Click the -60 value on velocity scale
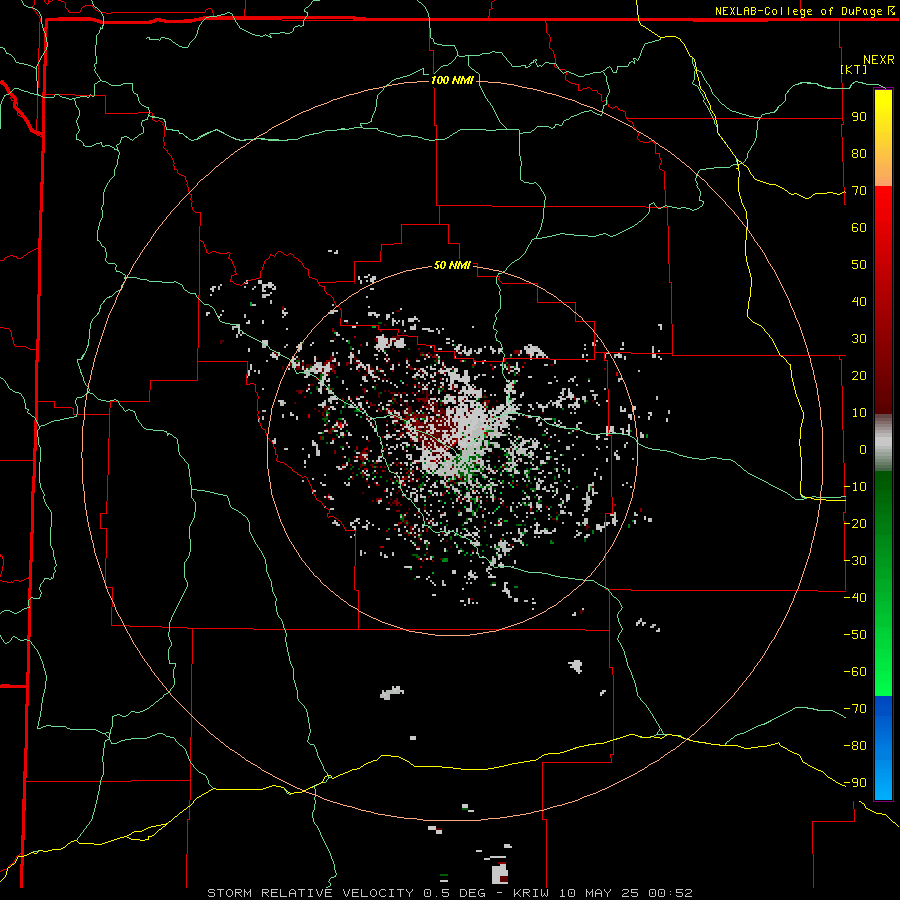This screenshot has height=900, width=900. pyautogui.click(x=855, y=672)
